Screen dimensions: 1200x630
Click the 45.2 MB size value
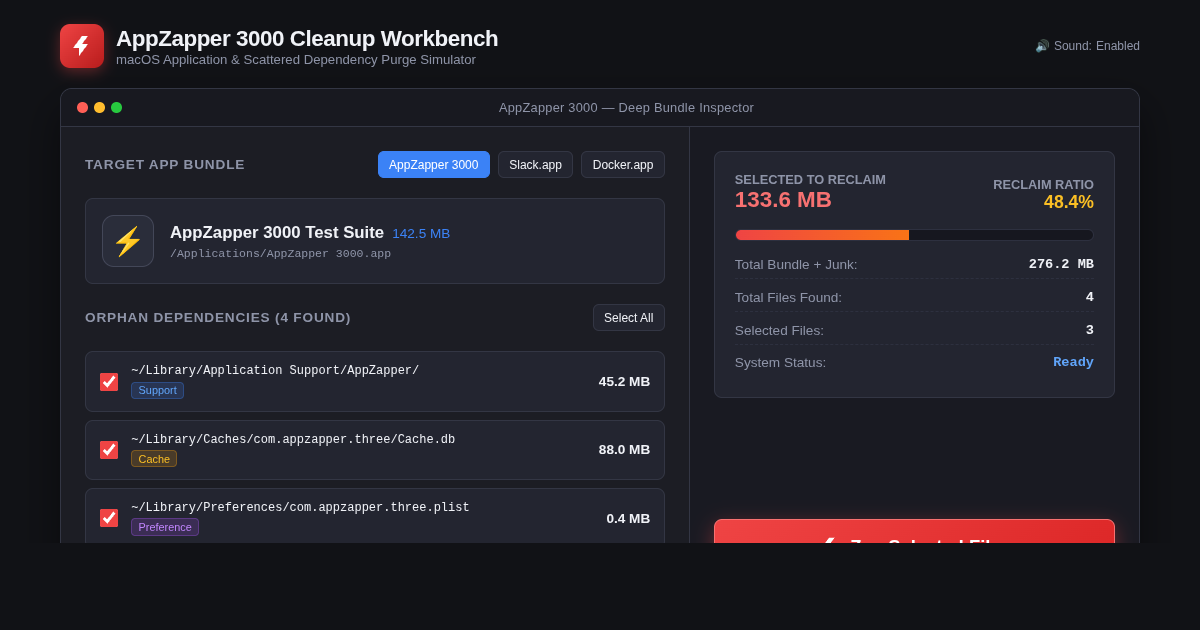(x=624, y=382)
